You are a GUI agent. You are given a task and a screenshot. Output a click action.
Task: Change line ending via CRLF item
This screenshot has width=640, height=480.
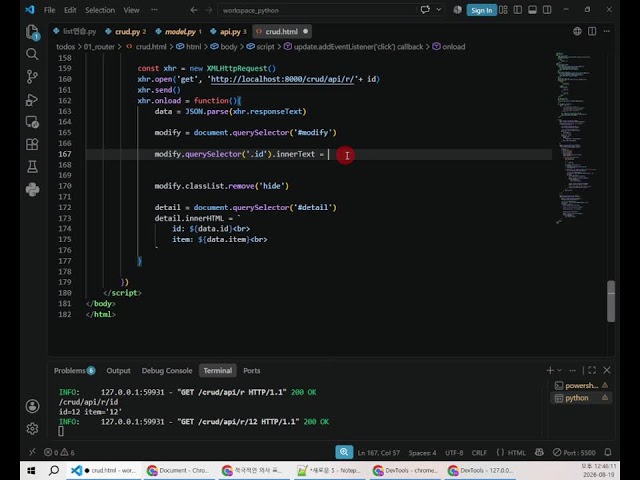[x=479, y=453]
